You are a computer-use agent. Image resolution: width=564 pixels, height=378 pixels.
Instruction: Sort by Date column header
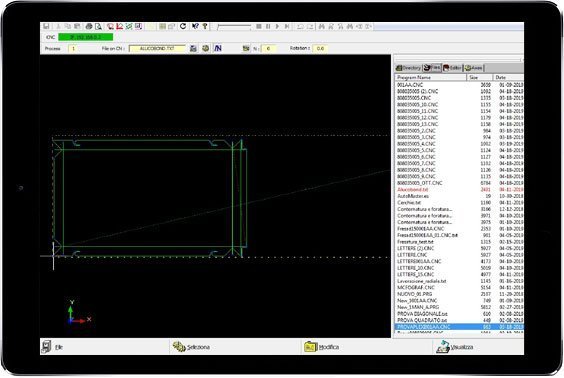pyautogui.click(x=508, y=77)
